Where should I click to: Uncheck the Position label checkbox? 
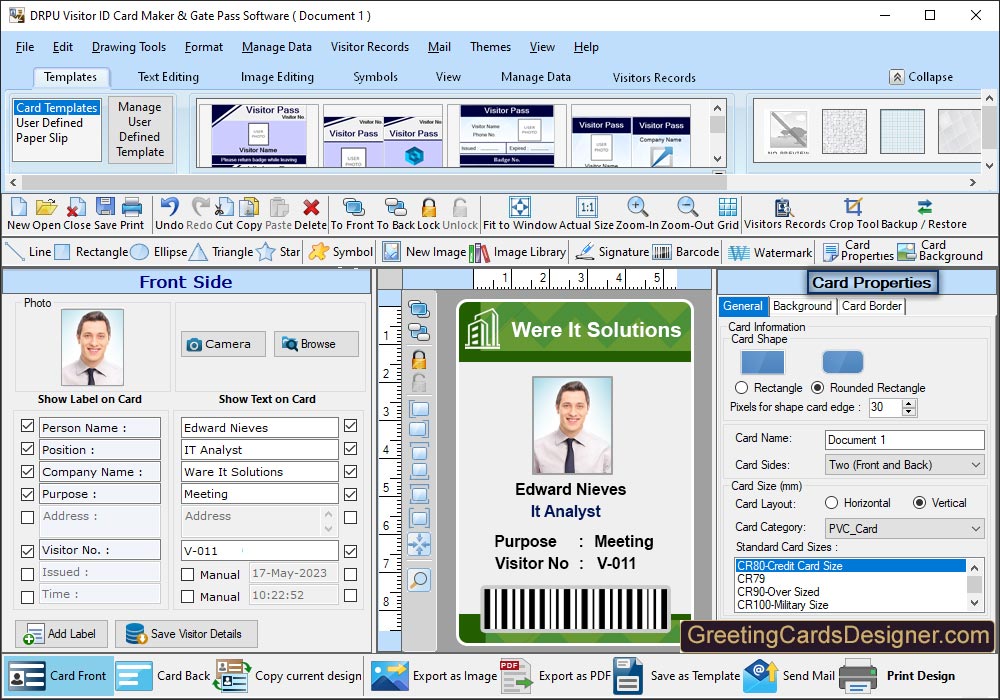(27, 449)
